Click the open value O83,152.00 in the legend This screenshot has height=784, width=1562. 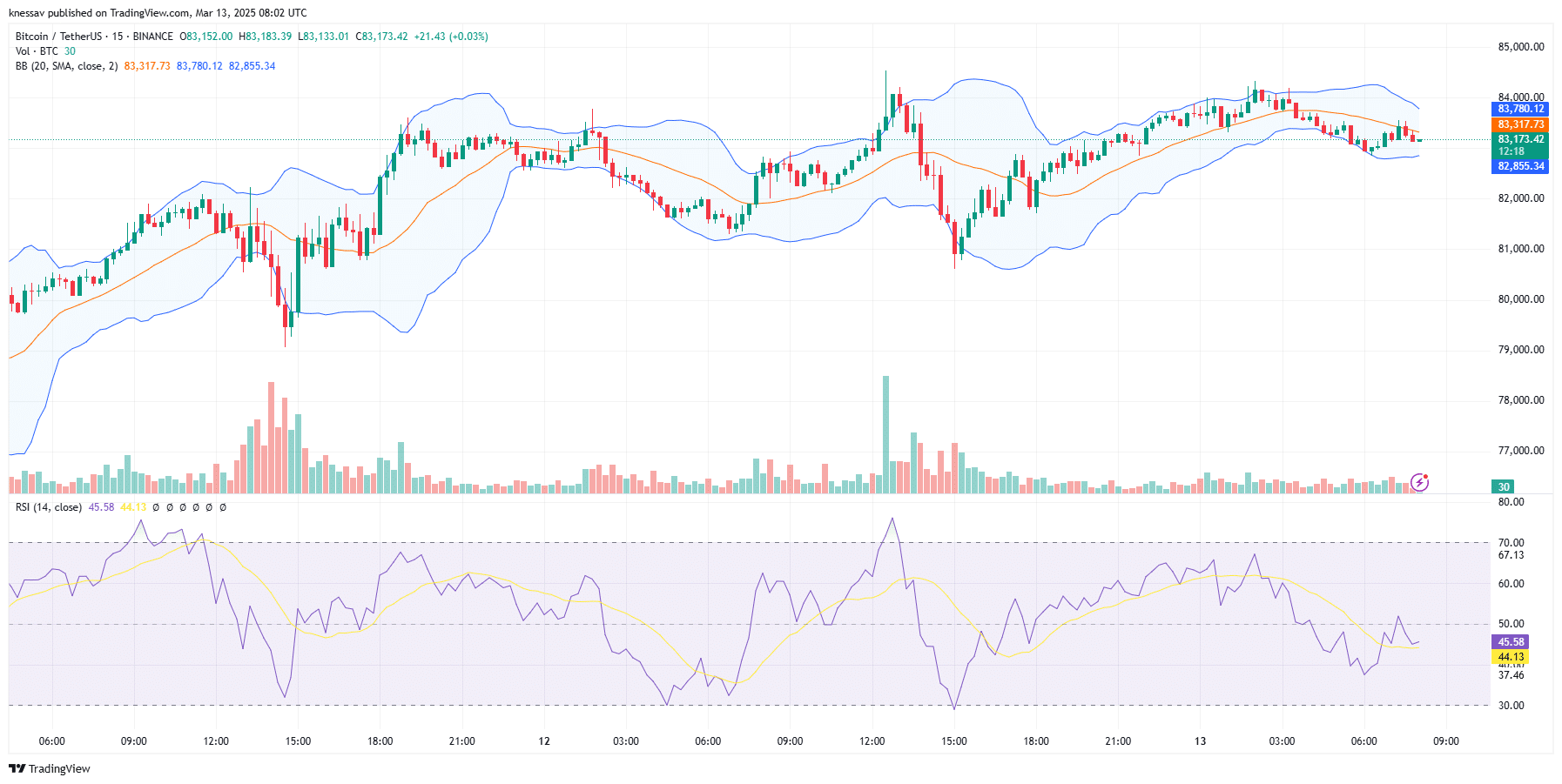205,37
